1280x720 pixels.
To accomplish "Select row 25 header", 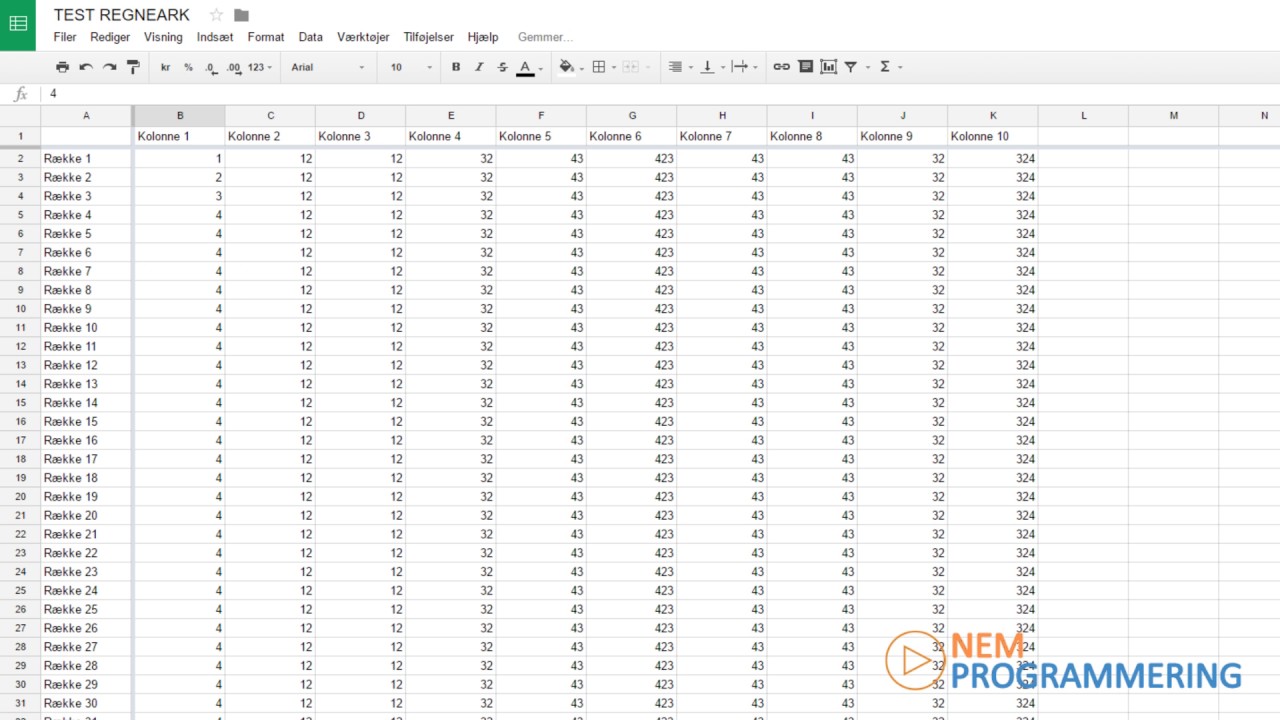I will point(20,590).
